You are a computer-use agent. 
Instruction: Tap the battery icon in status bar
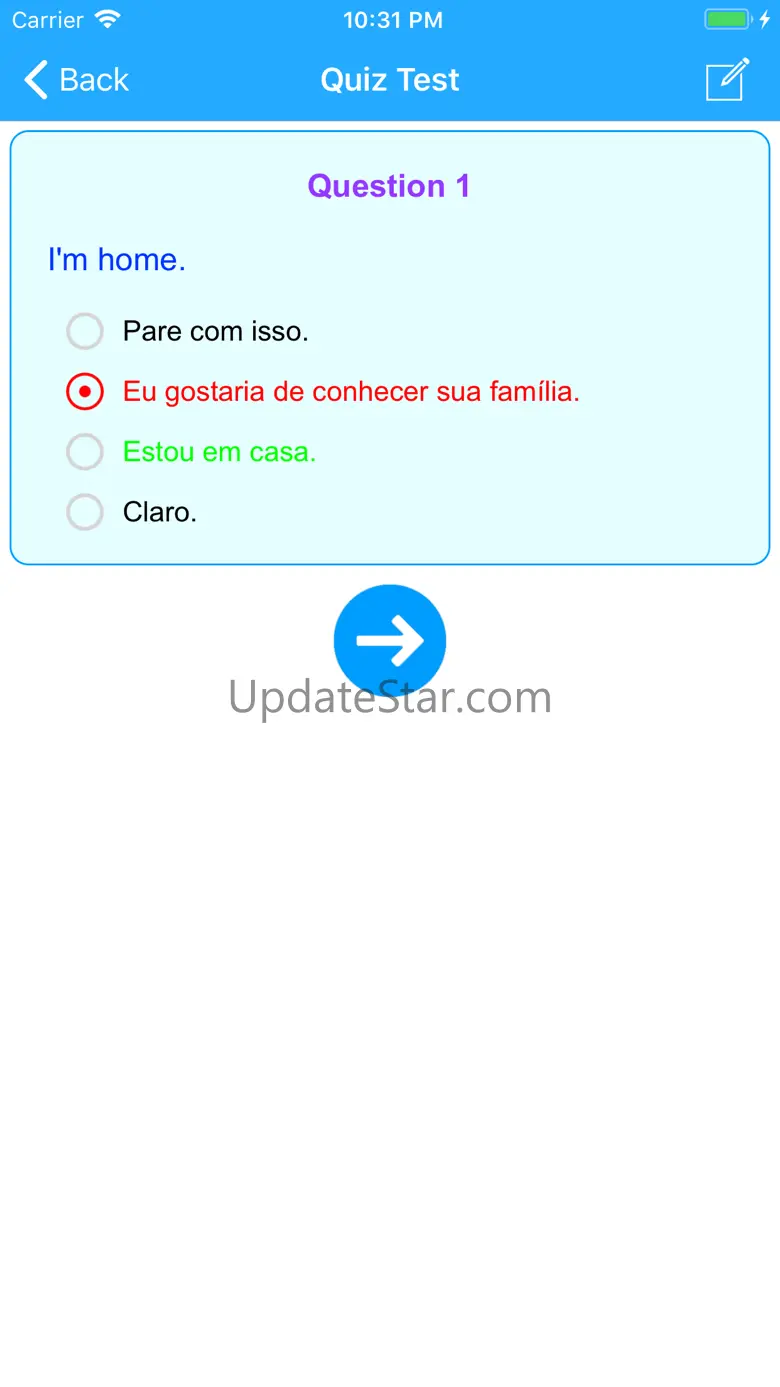[727, 19]
